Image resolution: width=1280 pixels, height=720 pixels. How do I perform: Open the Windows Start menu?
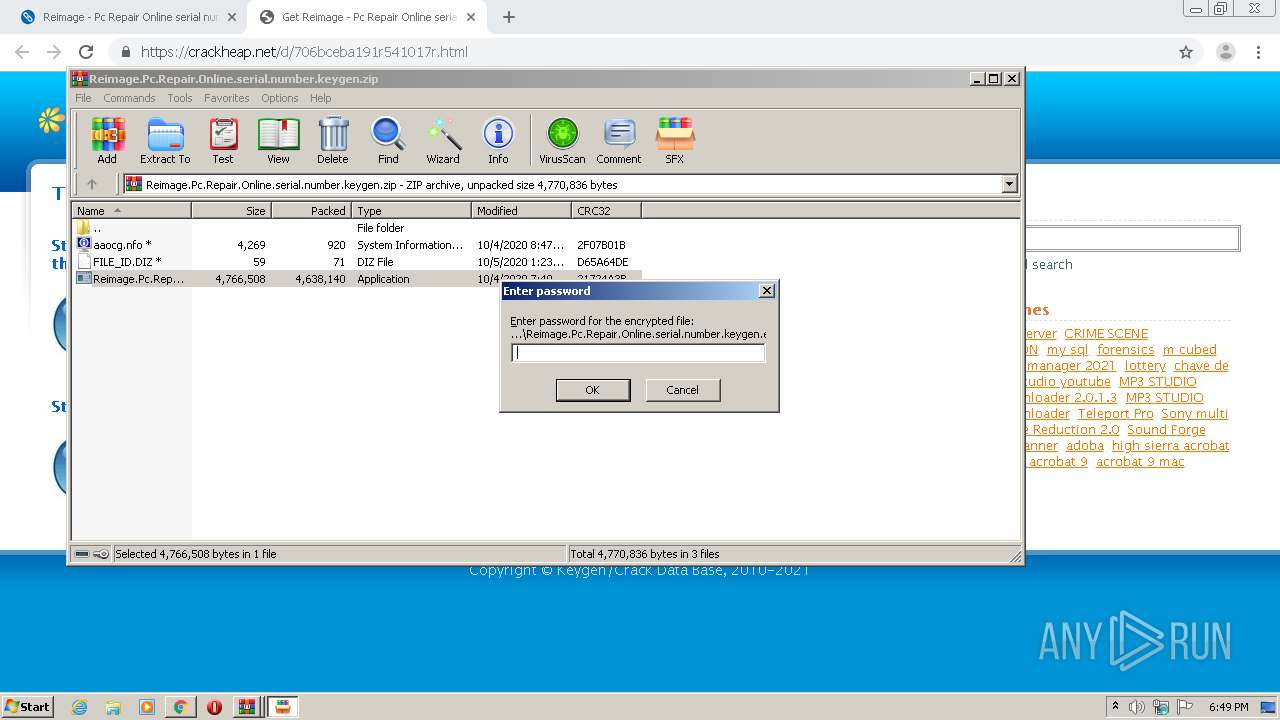(28, 706)
